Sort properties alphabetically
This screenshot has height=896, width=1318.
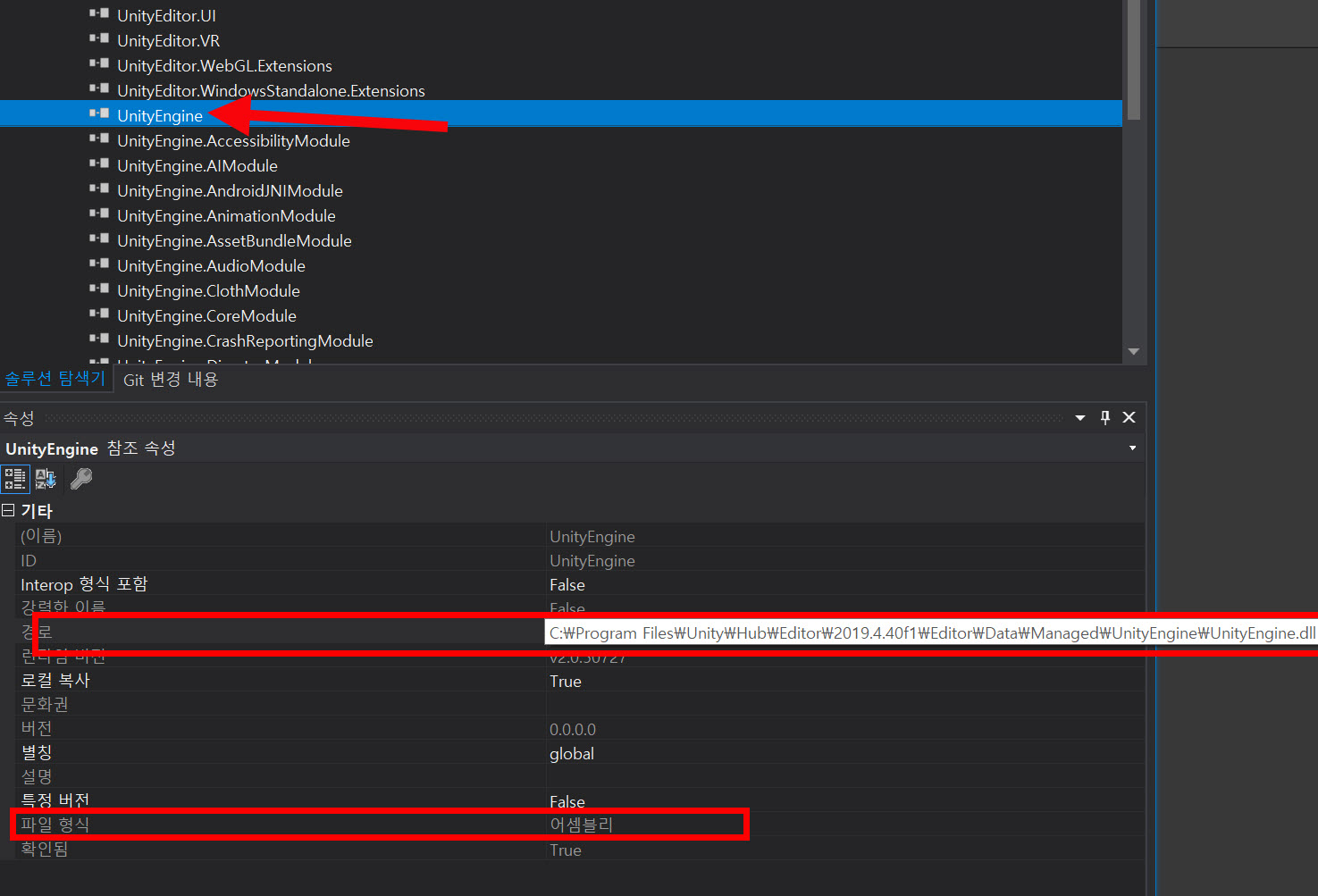[46, 480]
